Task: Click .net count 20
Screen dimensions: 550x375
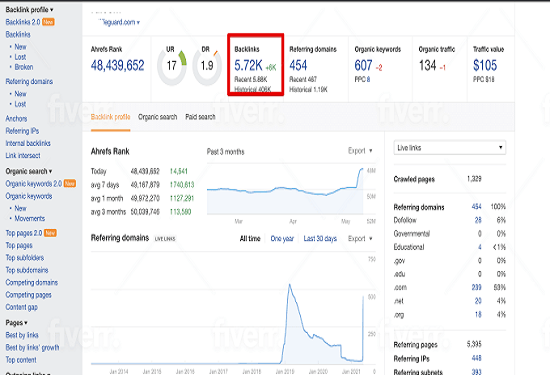Action: (x=478, y=301)
